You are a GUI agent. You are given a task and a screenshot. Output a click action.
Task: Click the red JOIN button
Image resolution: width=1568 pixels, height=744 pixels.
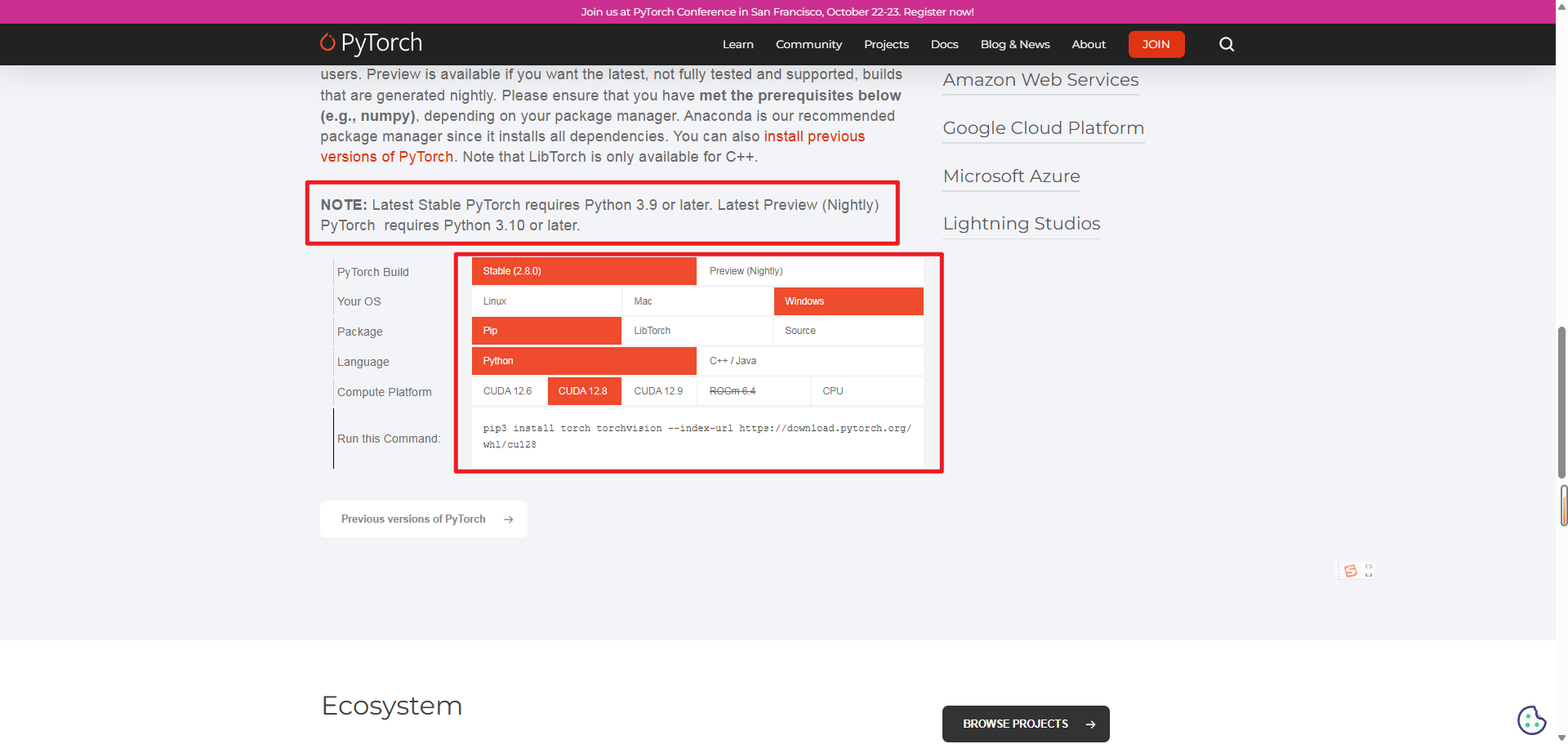click(x=1156, y=44)
